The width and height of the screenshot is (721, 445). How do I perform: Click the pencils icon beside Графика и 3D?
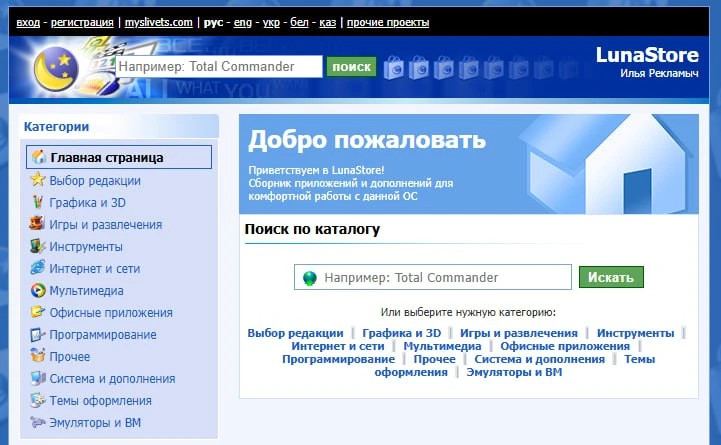coord(38,202)
